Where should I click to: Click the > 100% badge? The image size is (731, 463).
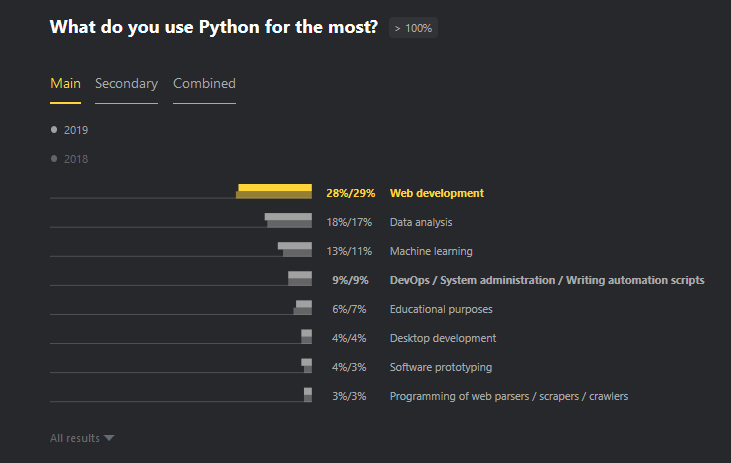click(x=413, y=28)
